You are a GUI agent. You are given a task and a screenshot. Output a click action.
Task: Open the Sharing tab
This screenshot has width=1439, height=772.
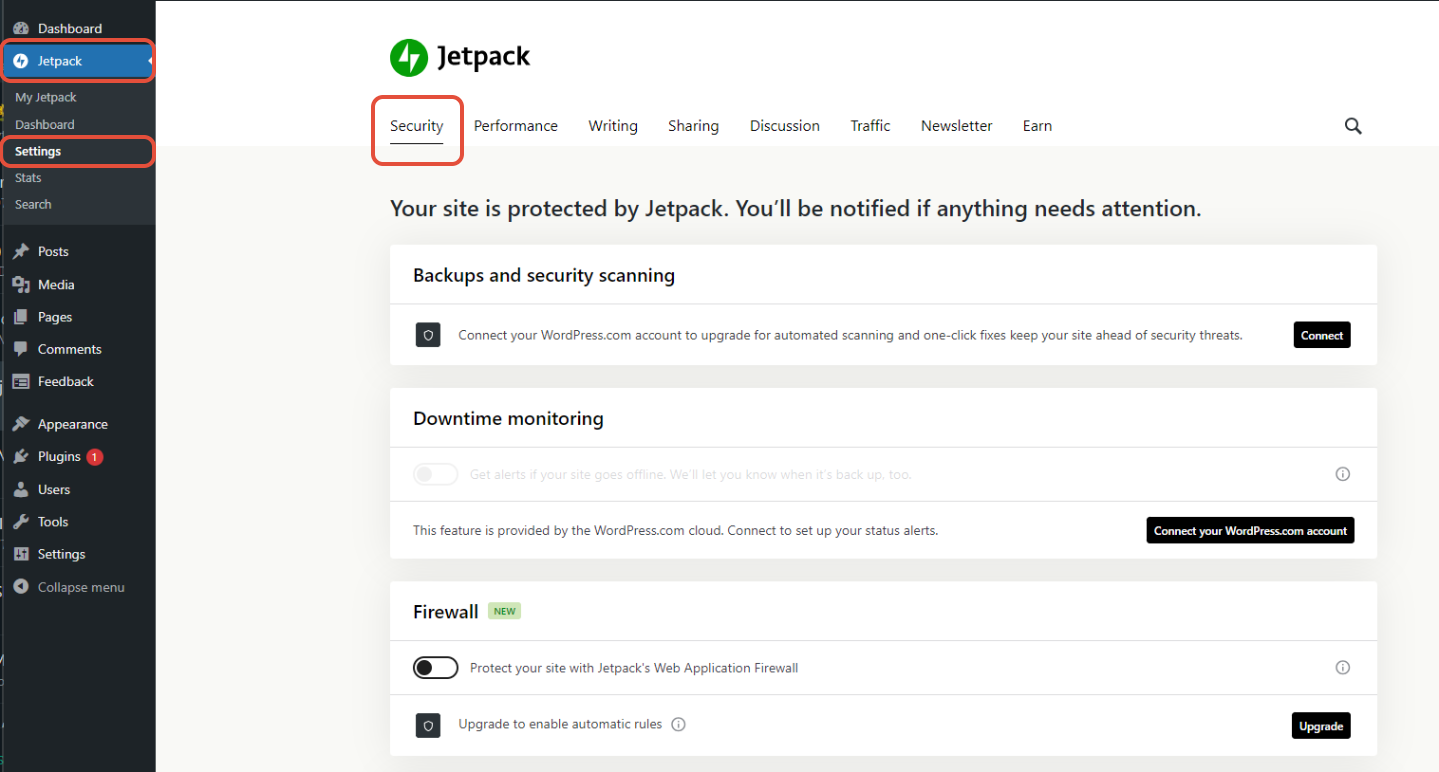[x=694, y=126]
